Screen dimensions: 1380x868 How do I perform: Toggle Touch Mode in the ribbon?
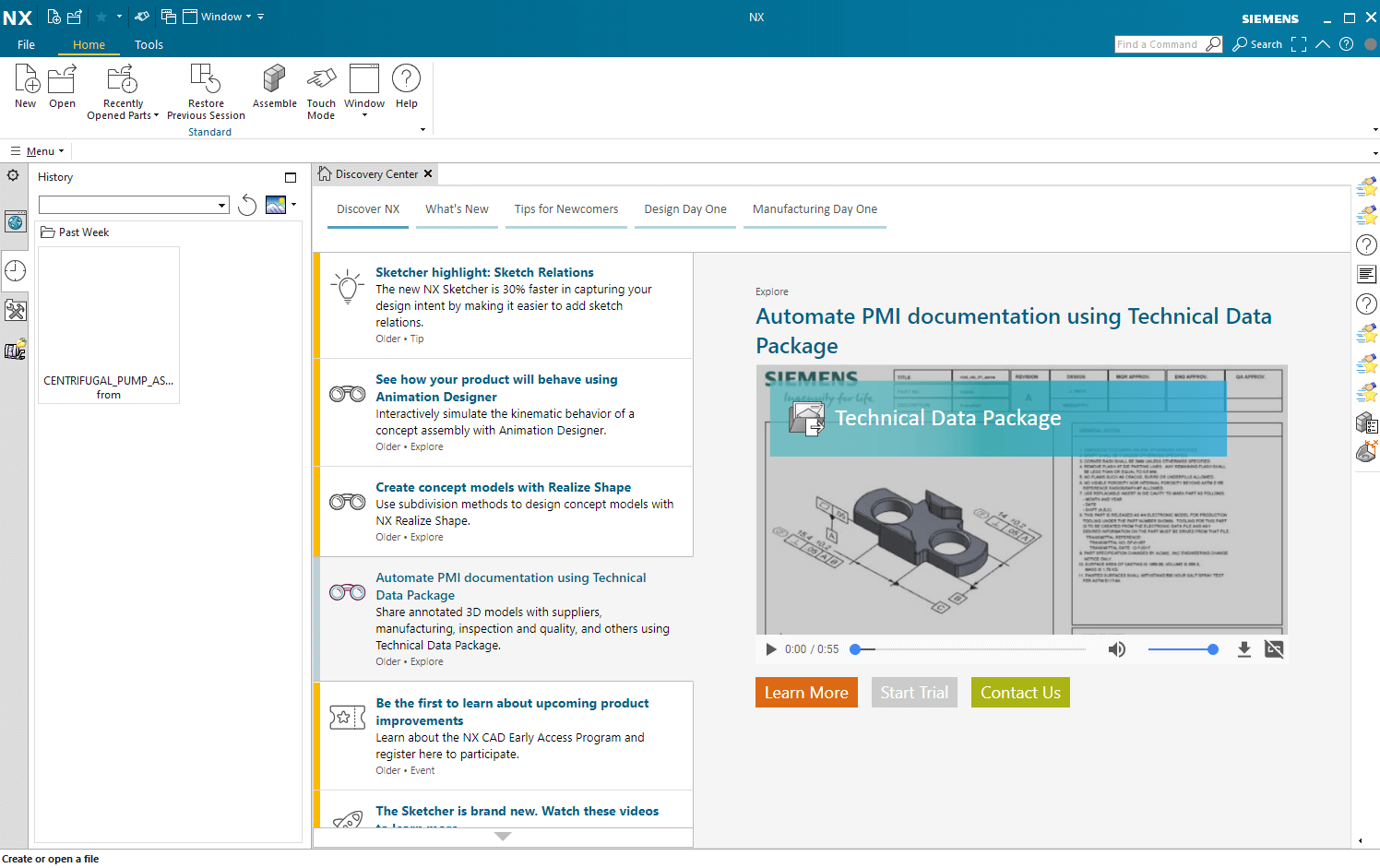click(x=321, y=91)
